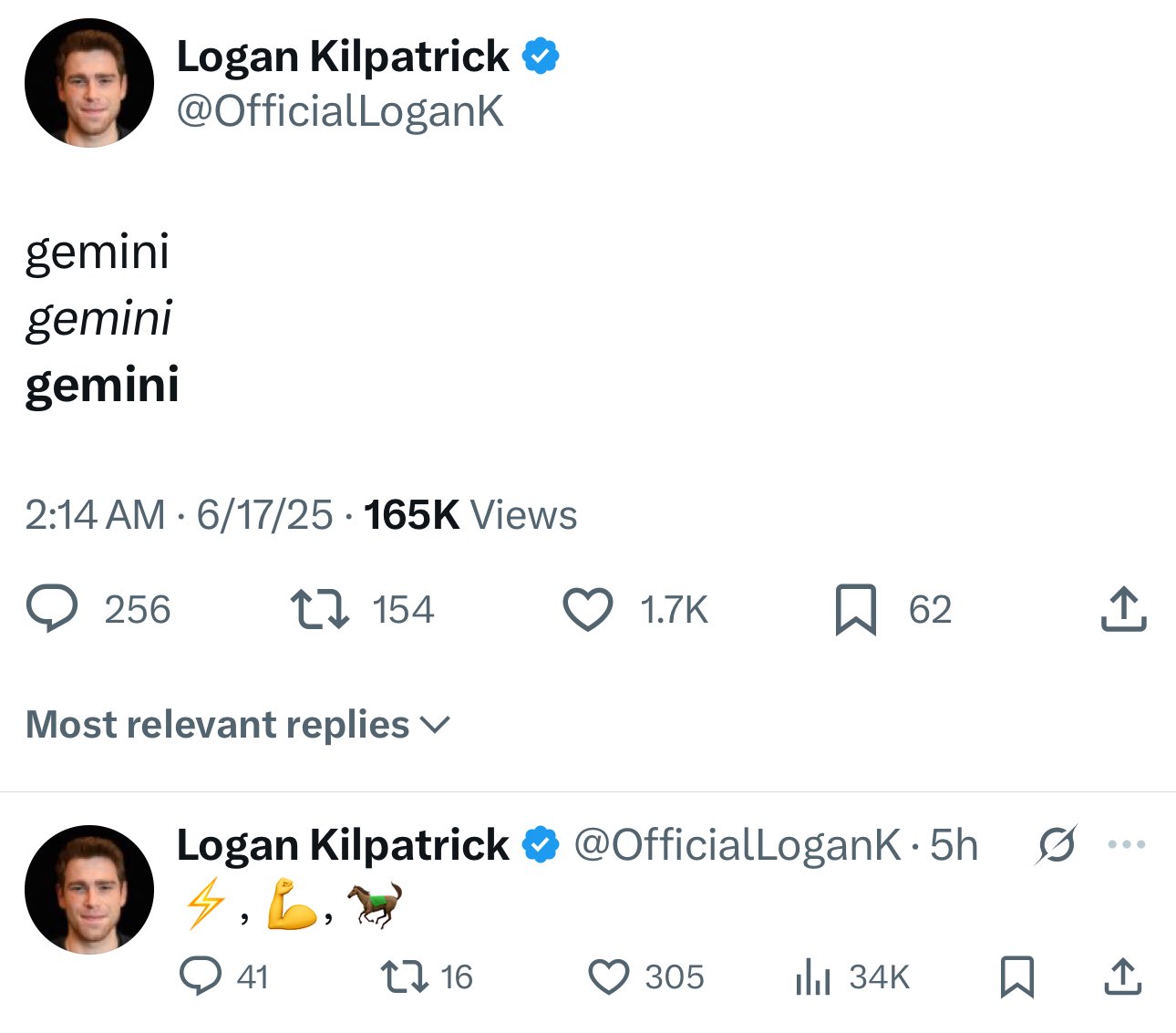Reply to the emoji reply tweet

coord(201,976)
